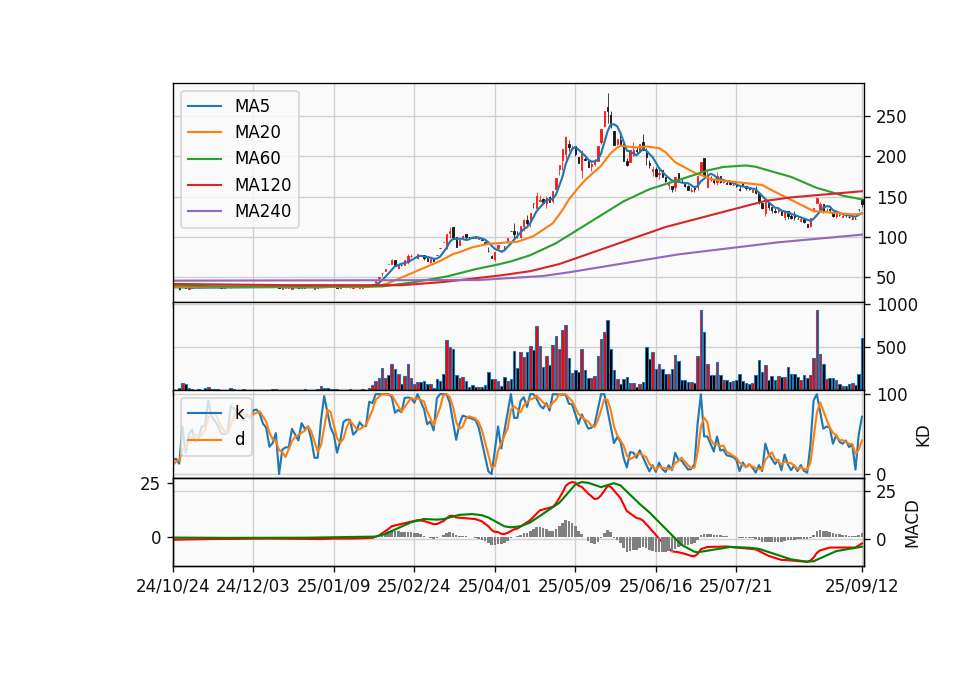Click the red MA120 legend line sample
This screenshot has height=690, width=960.
click(204, 185)
